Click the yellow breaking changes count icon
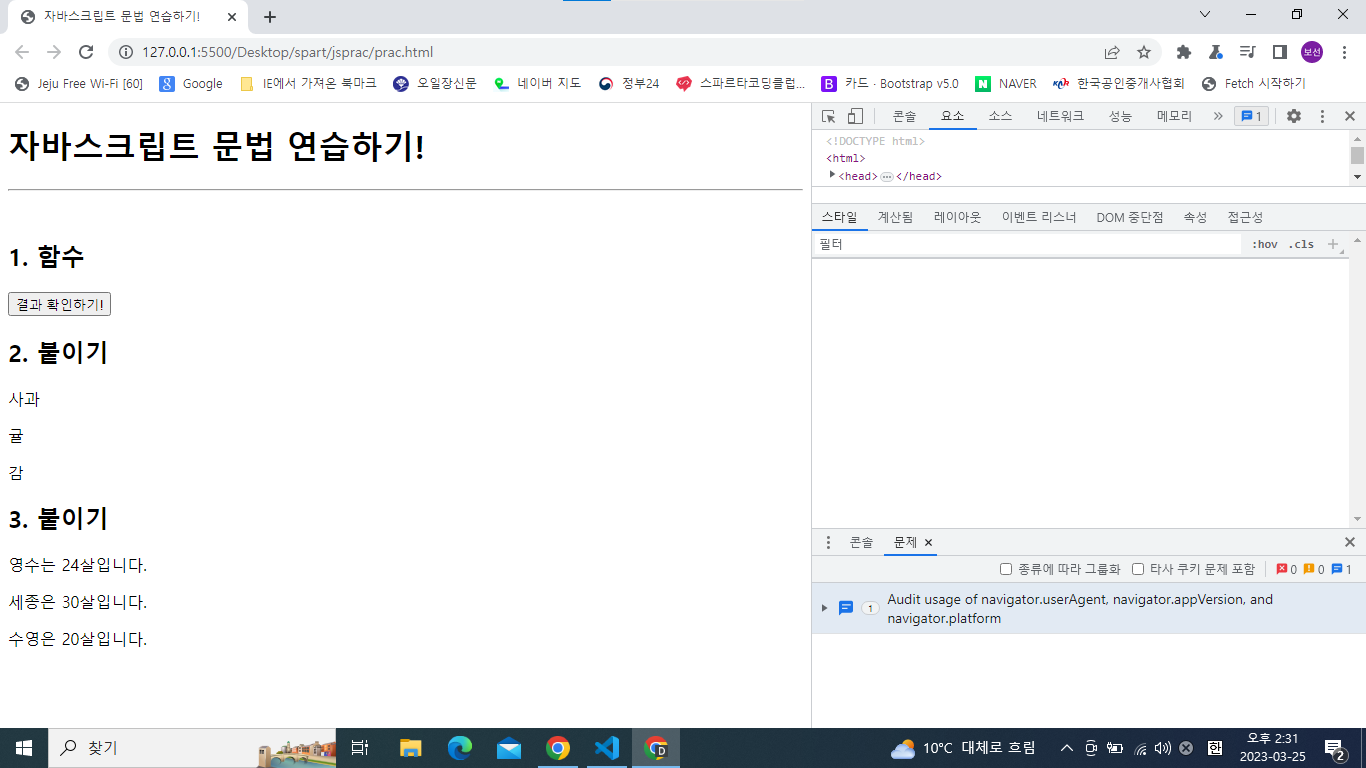Image resolution: width=1366 pixels, height=768 pixels. click(1309, 569)
